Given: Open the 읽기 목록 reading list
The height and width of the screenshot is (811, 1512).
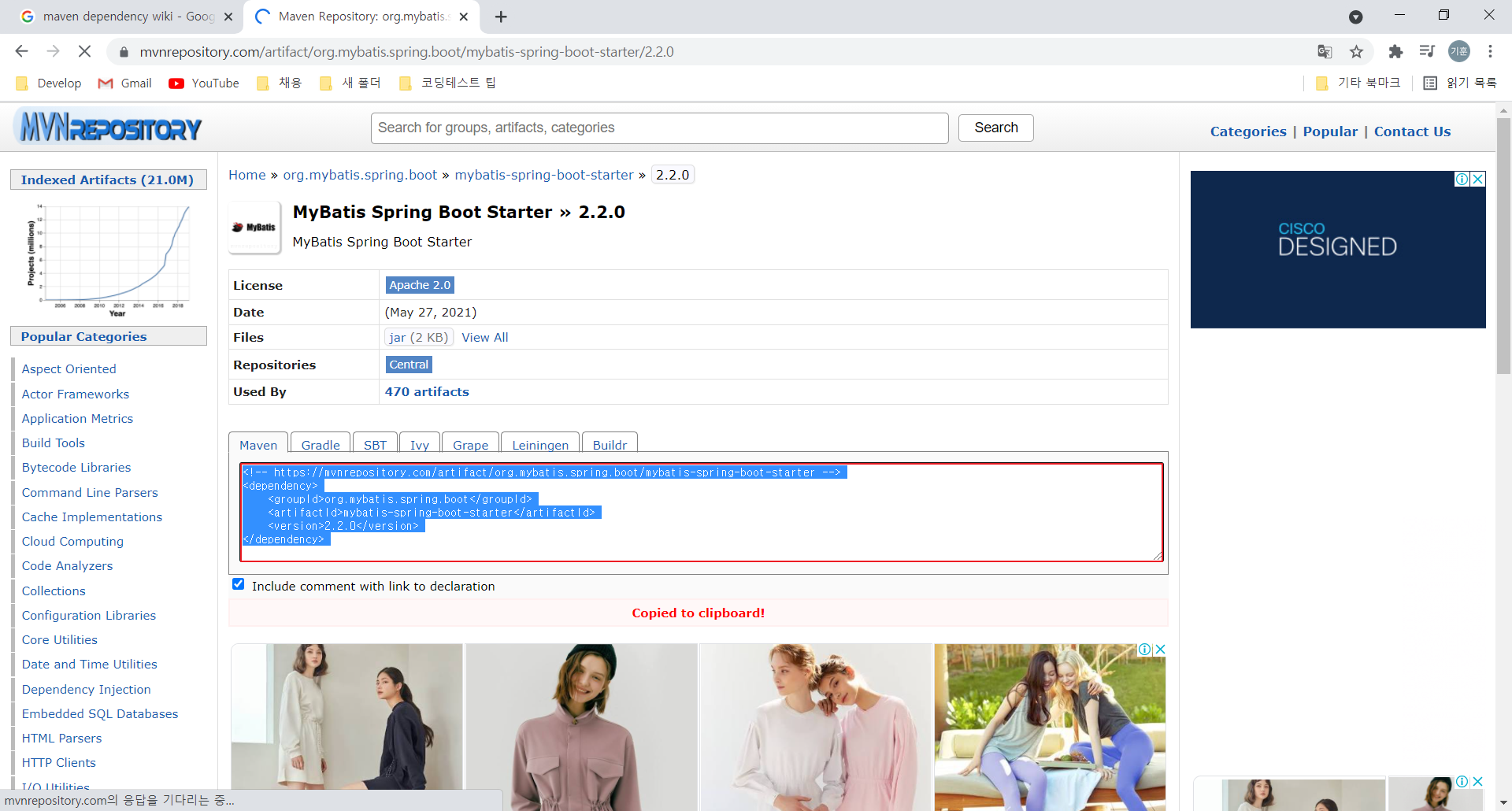Looking at the screenshot, I should coord(1460,83).
